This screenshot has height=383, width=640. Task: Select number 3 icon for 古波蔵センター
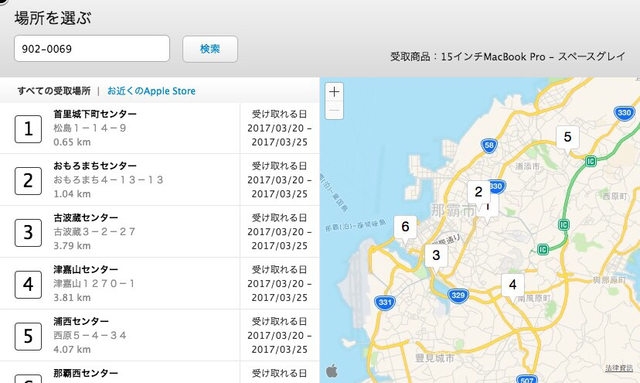point(28,233)
